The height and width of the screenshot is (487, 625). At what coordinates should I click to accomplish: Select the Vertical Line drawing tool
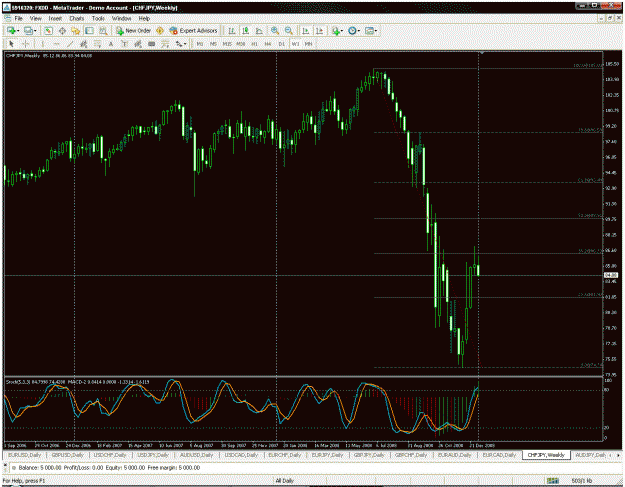point(42,44)
